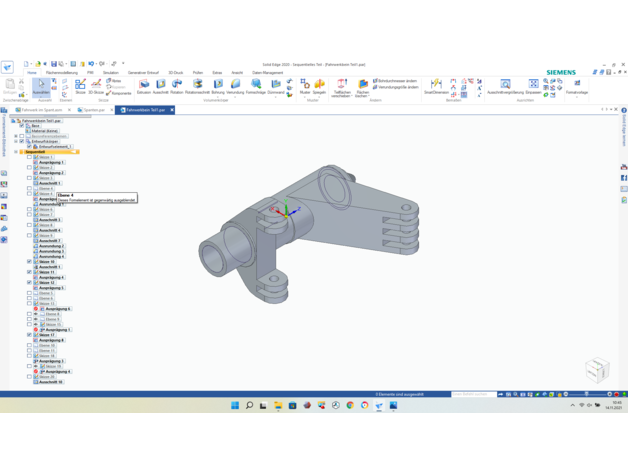Image resolution: width=628 pixels, height=472 pixels.
Task: Open the Windows Start menu
Action: coord(235,405)
